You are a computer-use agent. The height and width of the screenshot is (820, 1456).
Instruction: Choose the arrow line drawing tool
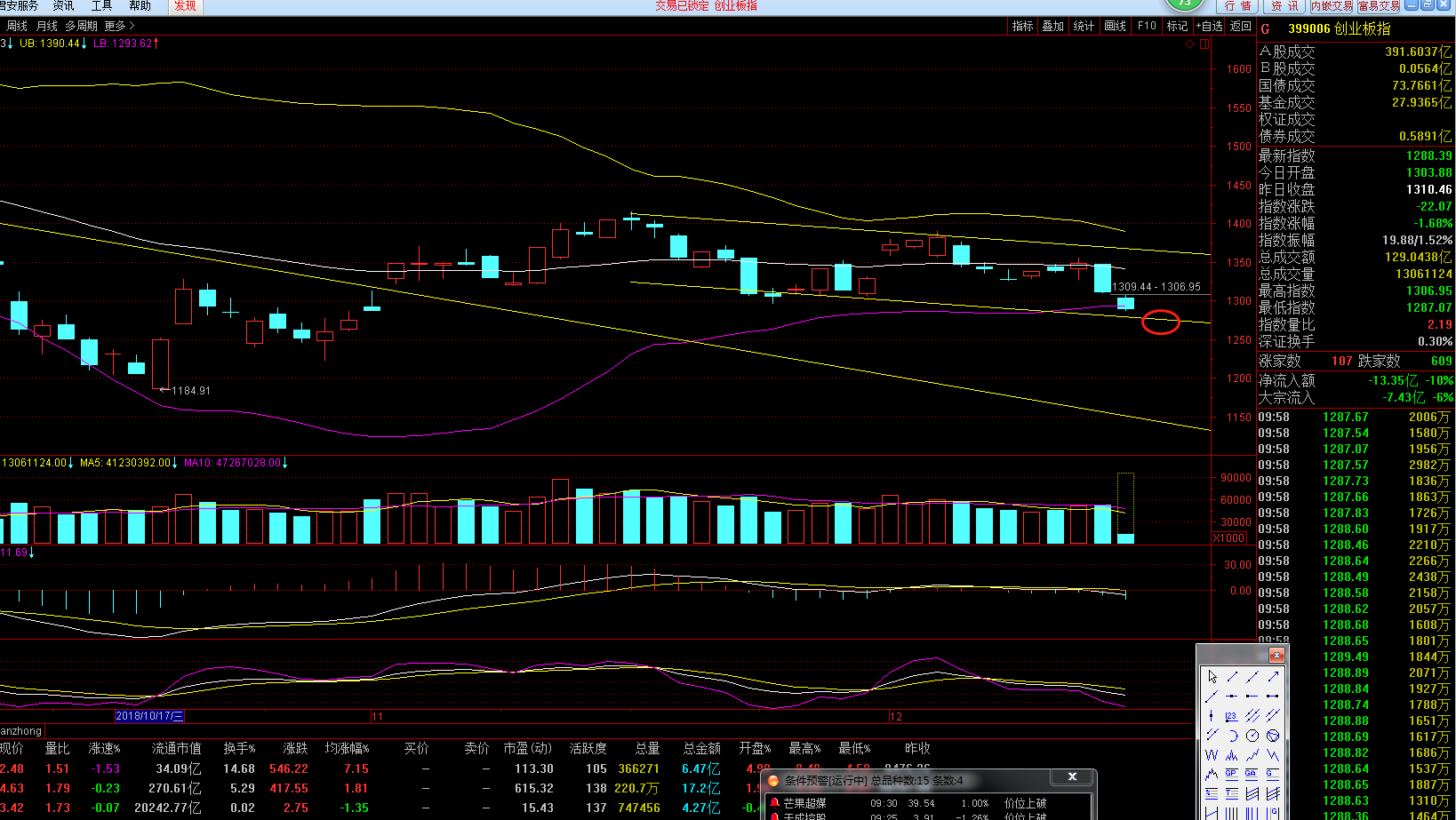1273,677
